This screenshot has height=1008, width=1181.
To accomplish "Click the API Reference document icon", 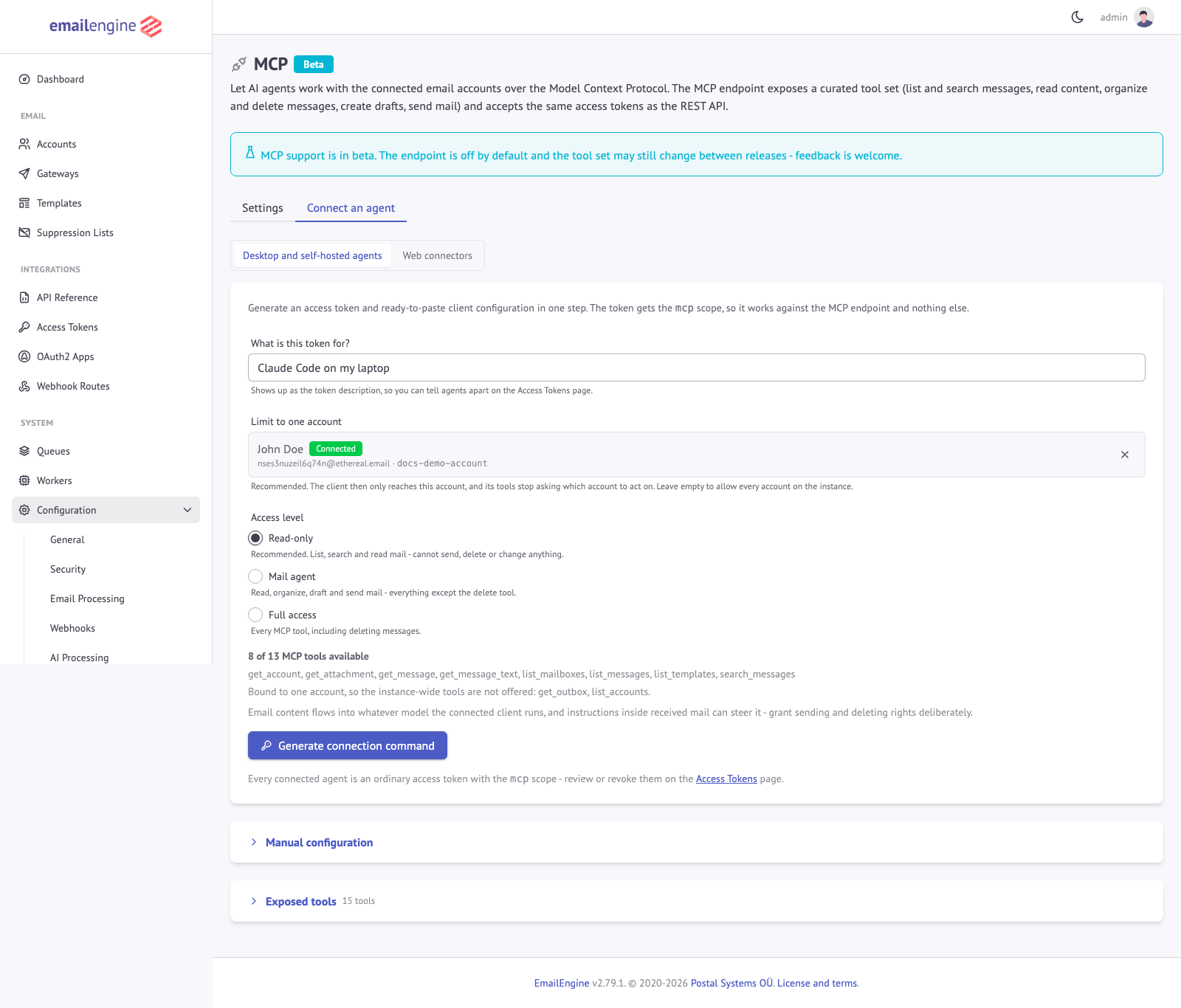I will (24, 297).
